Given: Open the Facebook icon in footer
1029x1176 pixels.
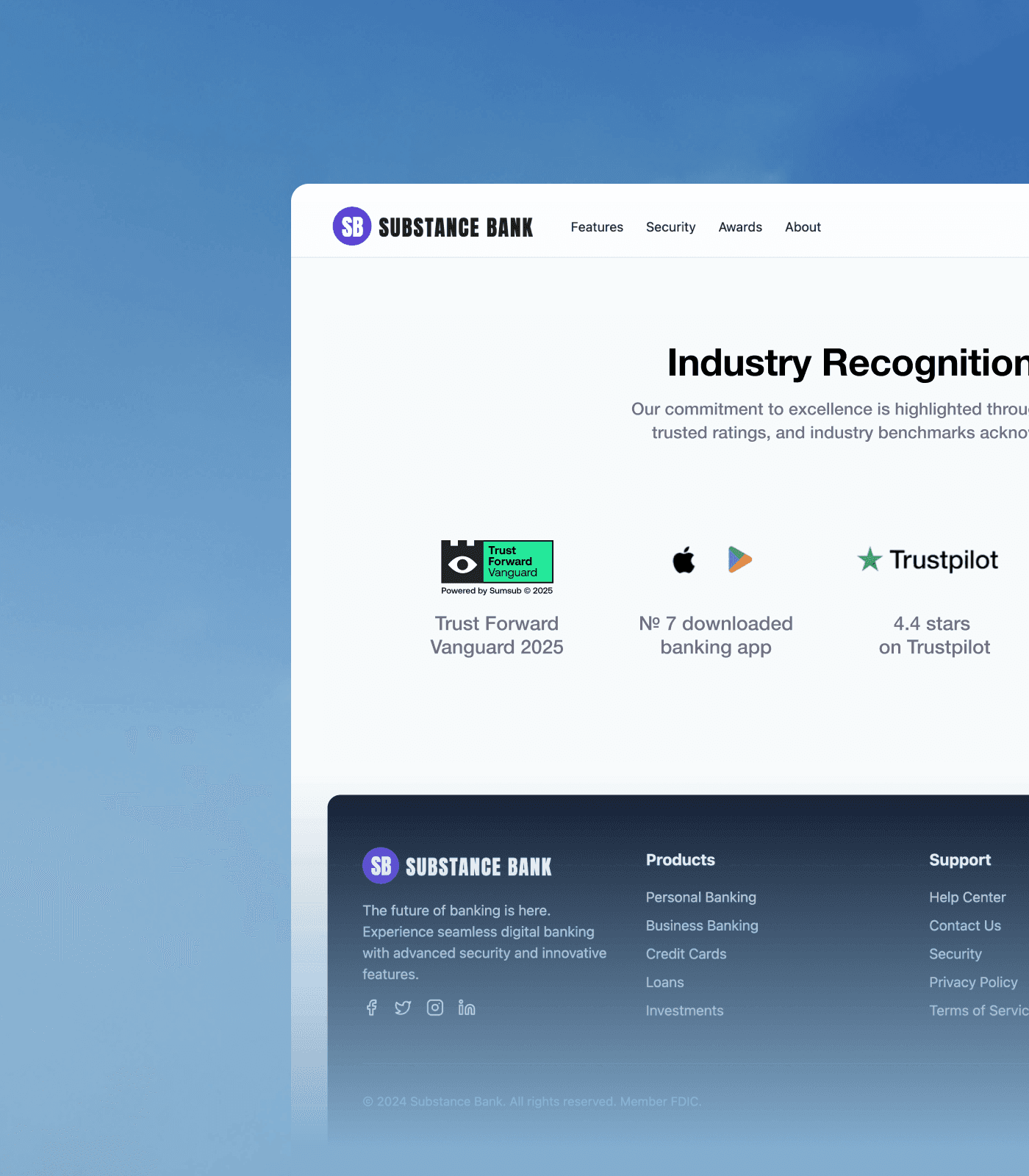Looking at the screenshot, I should pos(372,1008).
